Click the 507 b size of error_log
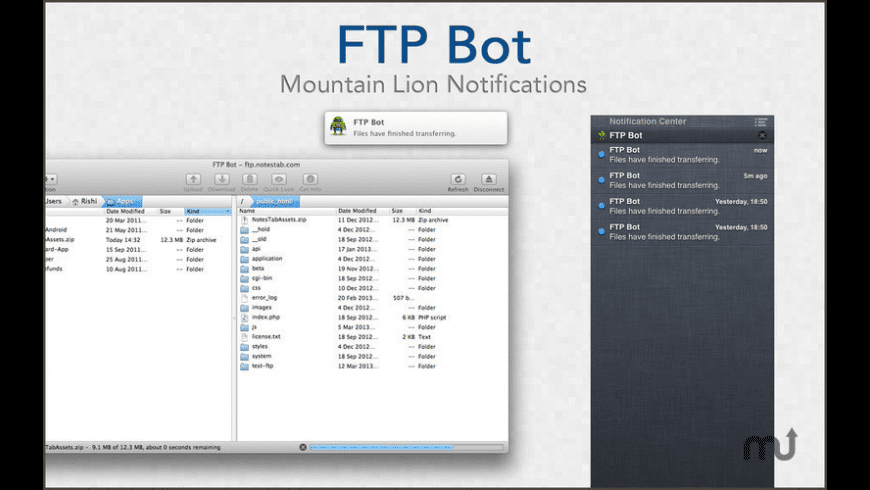870x490 pixels. [x=403, y=298]
